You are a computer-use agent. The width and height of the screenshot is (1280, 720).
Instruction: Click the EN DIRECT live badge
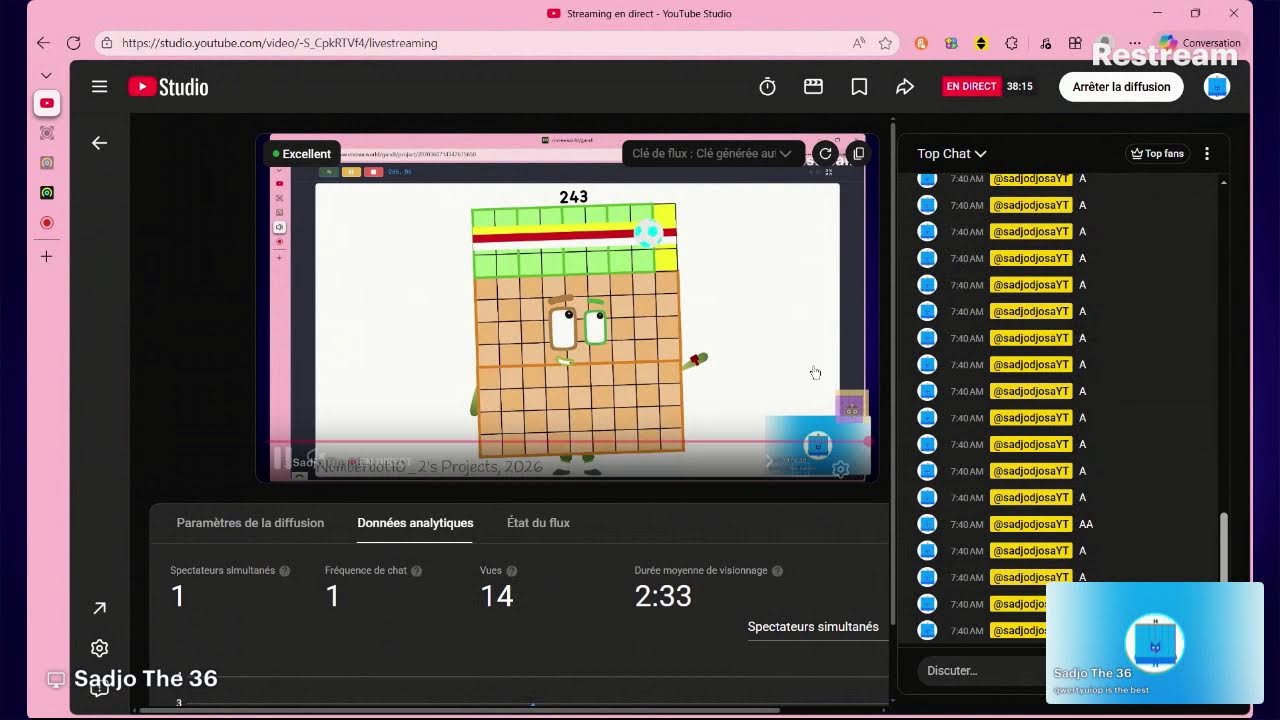972,87
